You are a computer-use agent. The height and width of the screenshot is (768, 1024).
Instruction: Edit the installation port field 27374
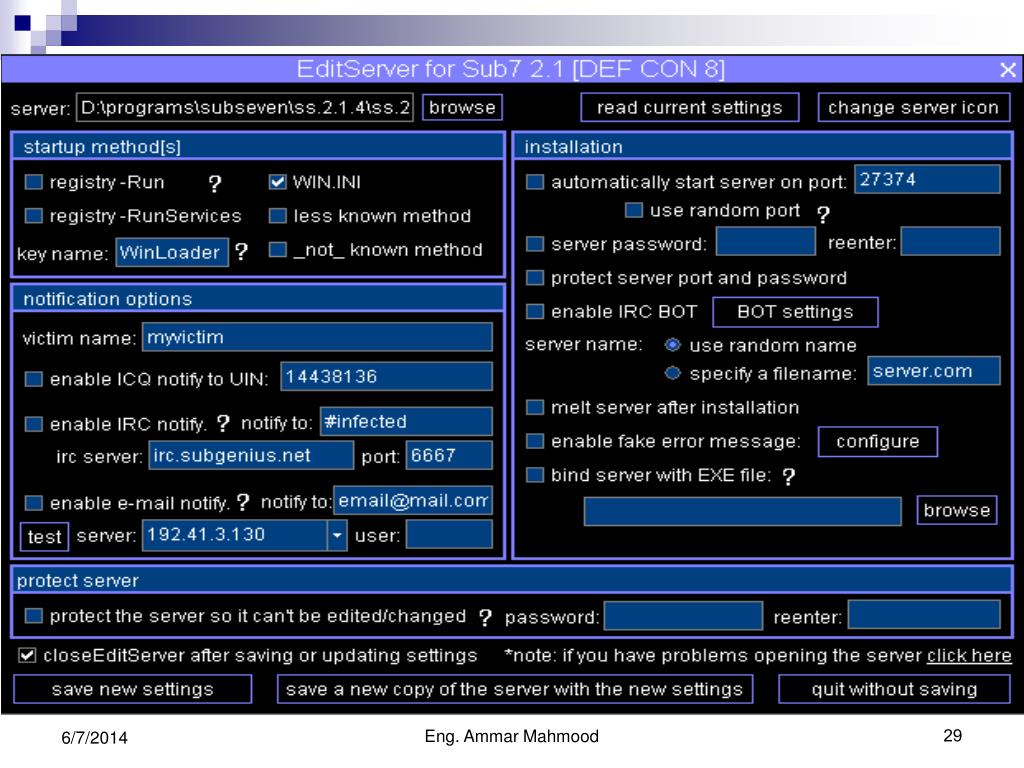pos(927,179)
